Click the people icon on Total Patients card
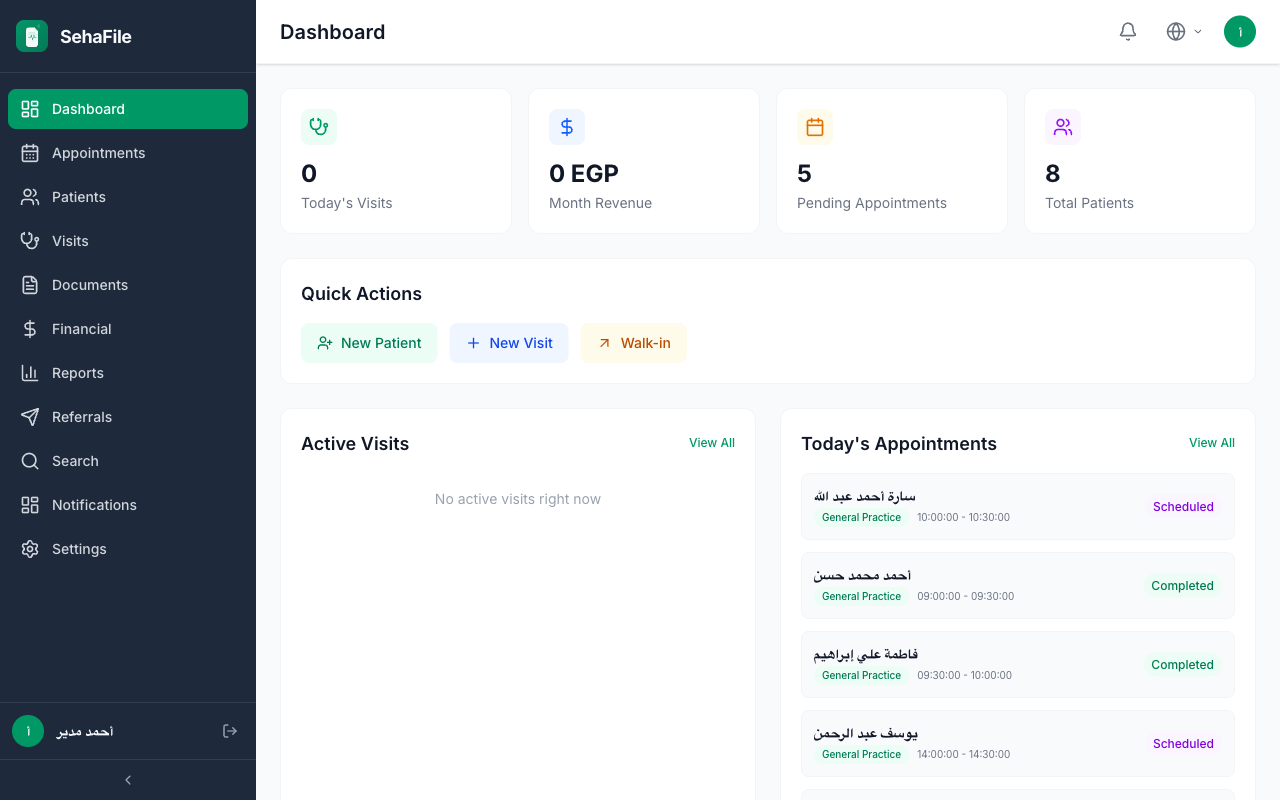The height and width of the screenshot is (800, 1280). (1063, 127)
